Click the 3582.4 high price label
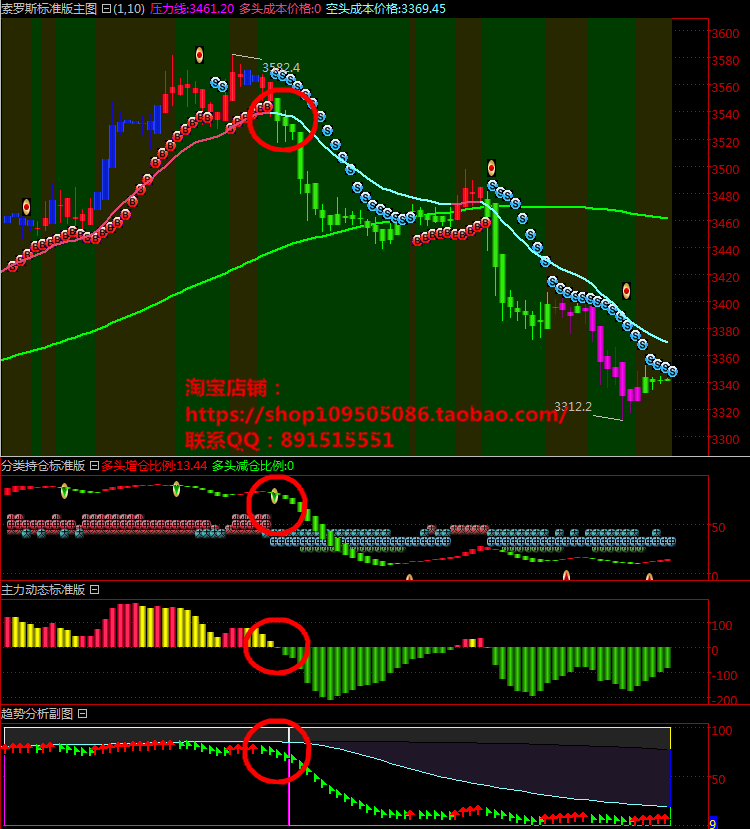 tap(281, 67)
